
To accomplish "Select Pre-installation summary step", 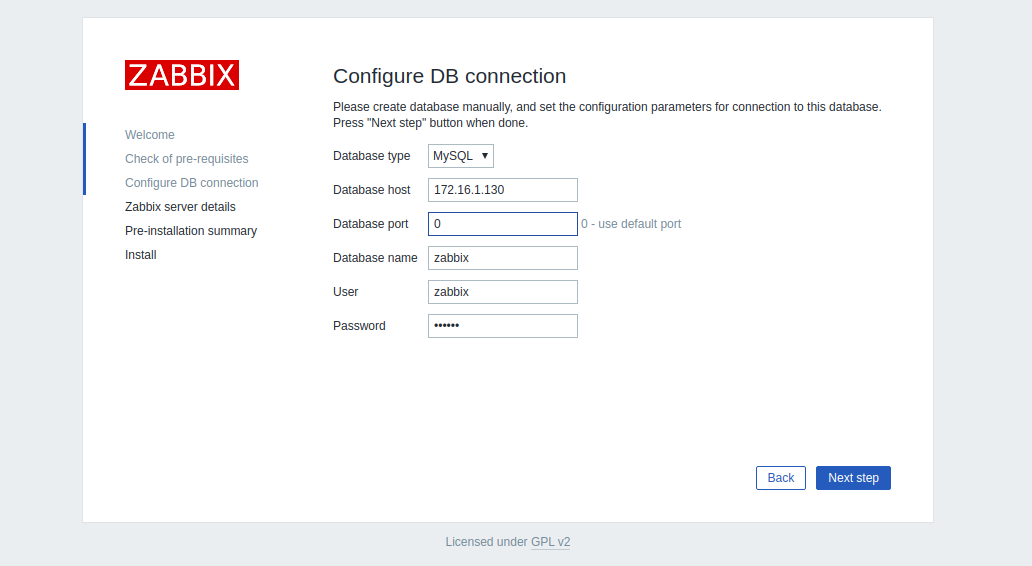I will 191,231.
